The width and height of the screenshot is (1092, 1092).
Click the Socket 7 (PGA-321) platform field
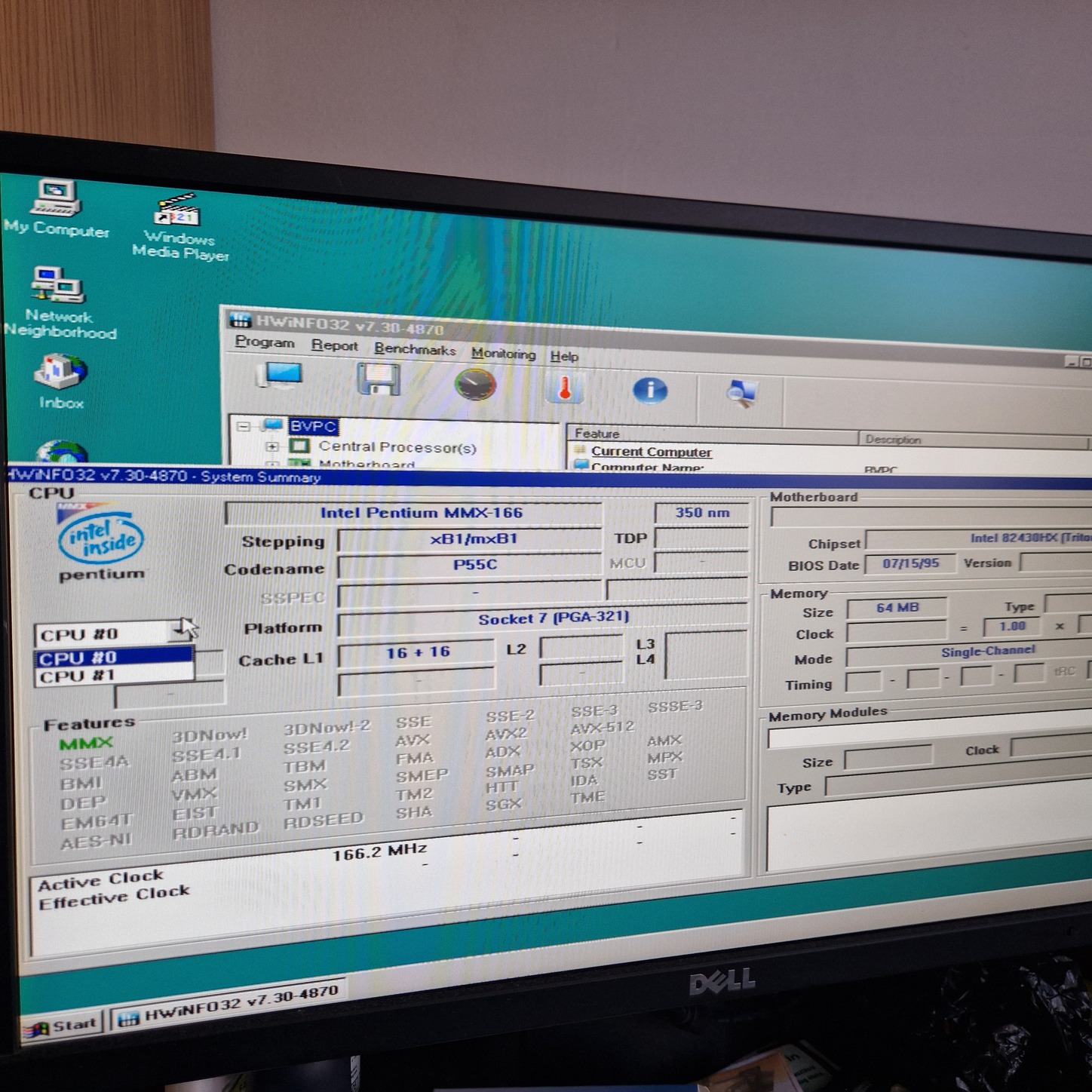point(541,618)
